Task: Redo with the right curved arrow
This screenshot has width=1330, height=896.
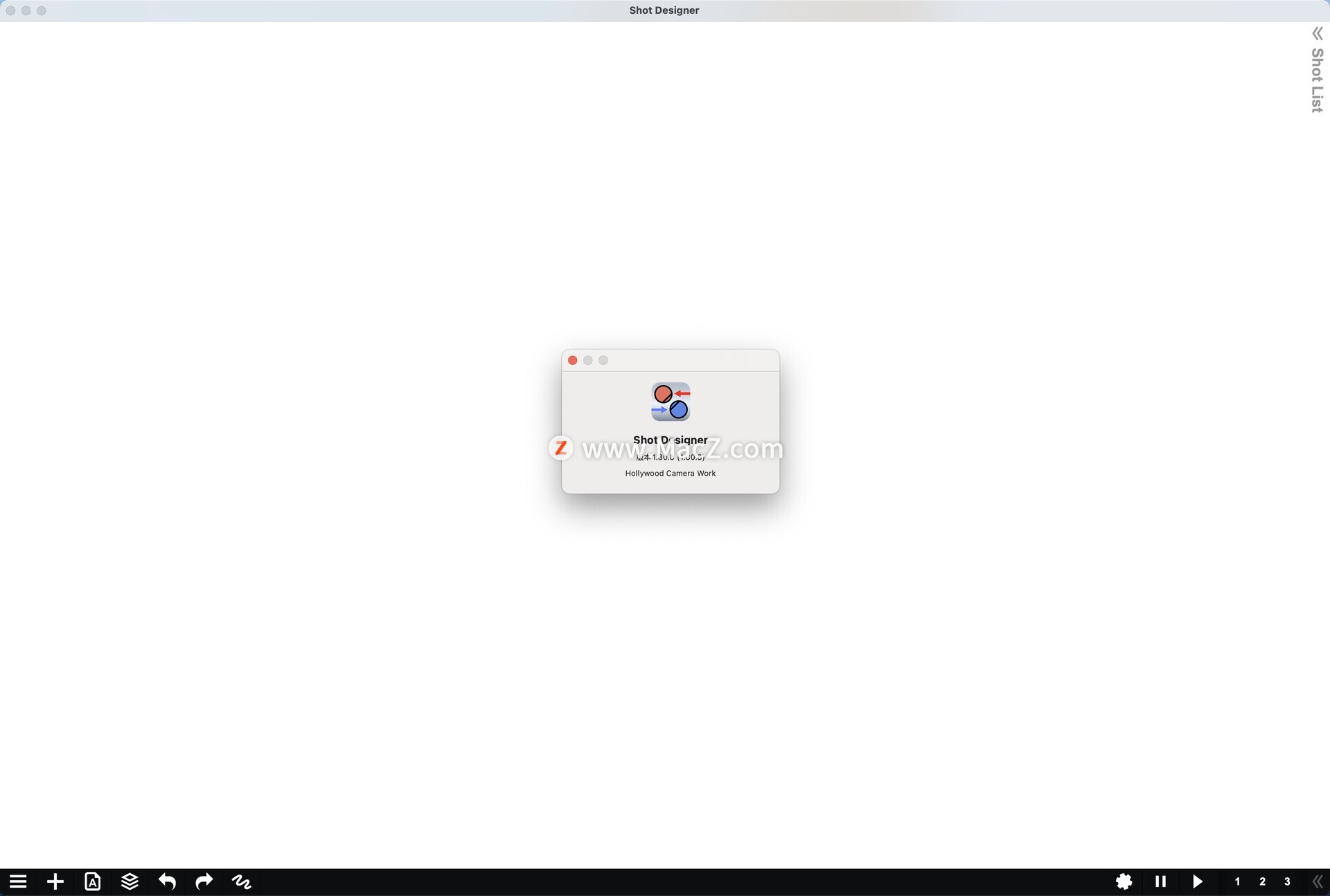Action: [204, 881]
